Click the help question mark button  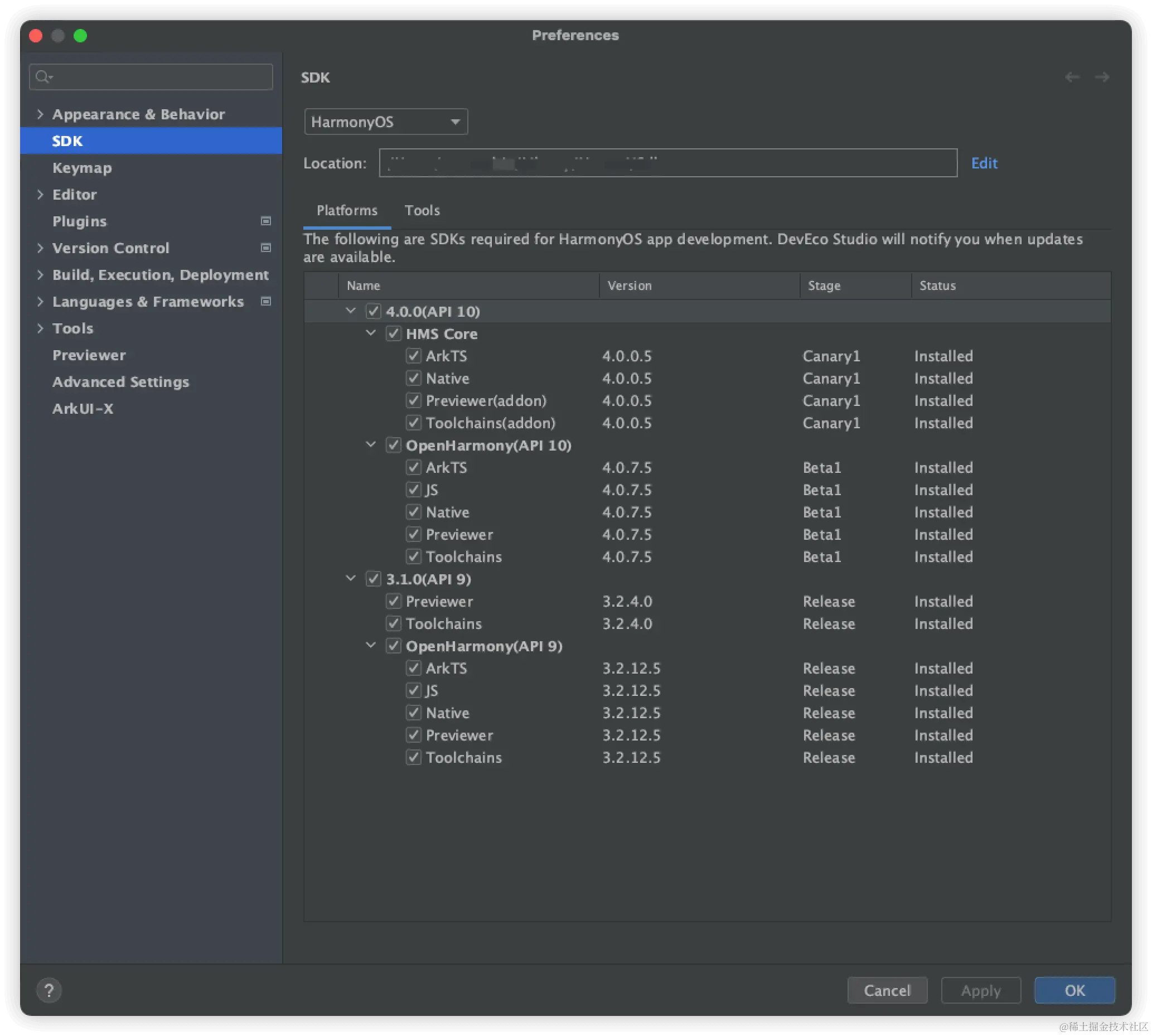click(49, 990)
